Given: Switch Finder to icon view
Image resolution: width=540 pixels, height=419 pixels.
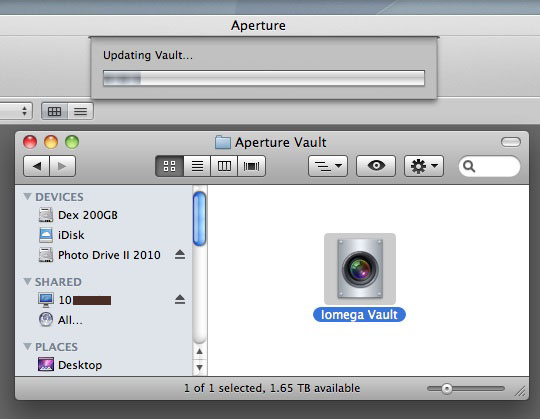Looking at the screenshot, I should click(169, 166).
